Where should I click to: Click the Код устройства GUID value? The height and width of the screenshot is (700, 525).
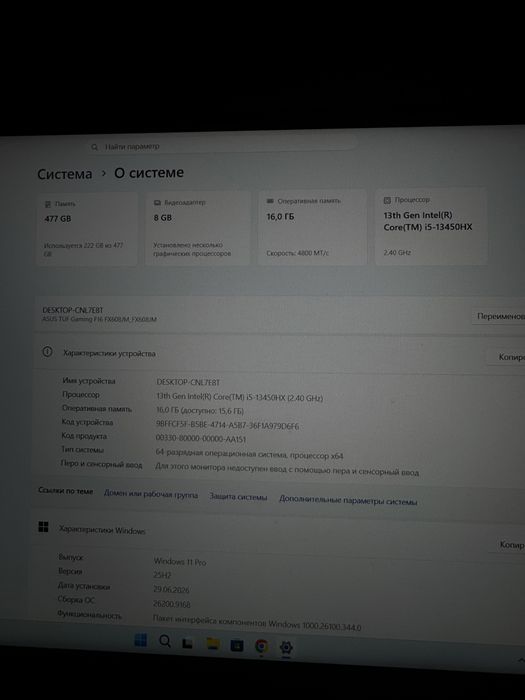(x=227, y=425)
